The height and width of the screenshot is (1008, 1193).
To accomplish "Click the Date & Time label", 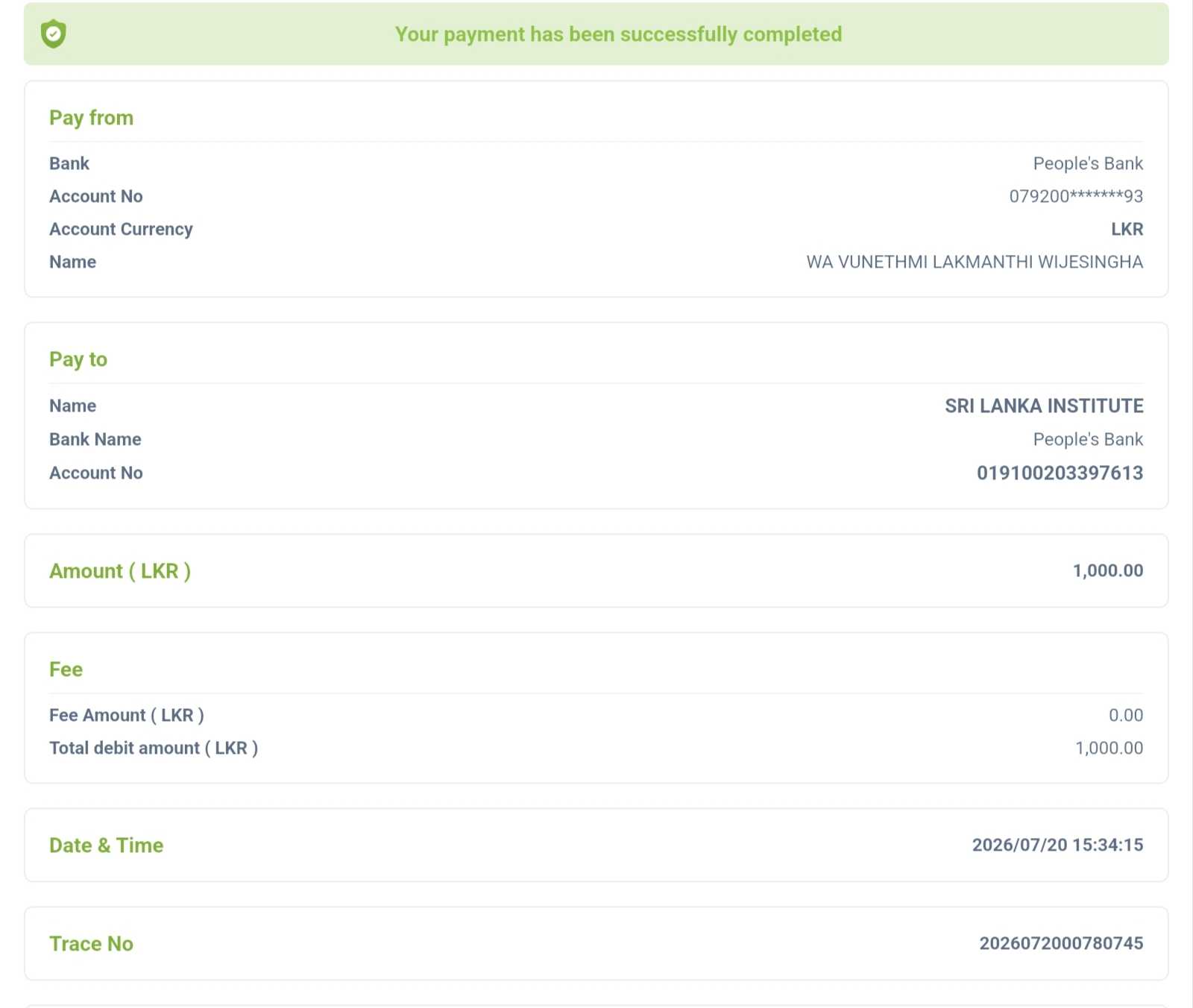I will [x=106, y=845].
